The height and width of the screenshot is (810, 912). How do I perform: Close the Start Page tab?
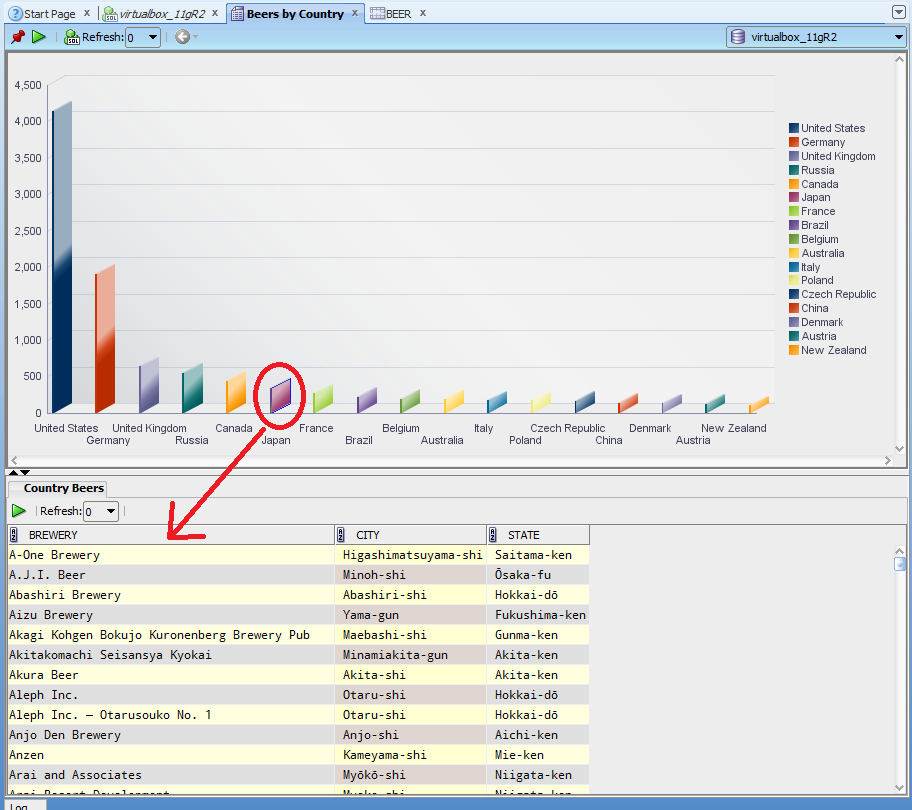coord(87,13)
